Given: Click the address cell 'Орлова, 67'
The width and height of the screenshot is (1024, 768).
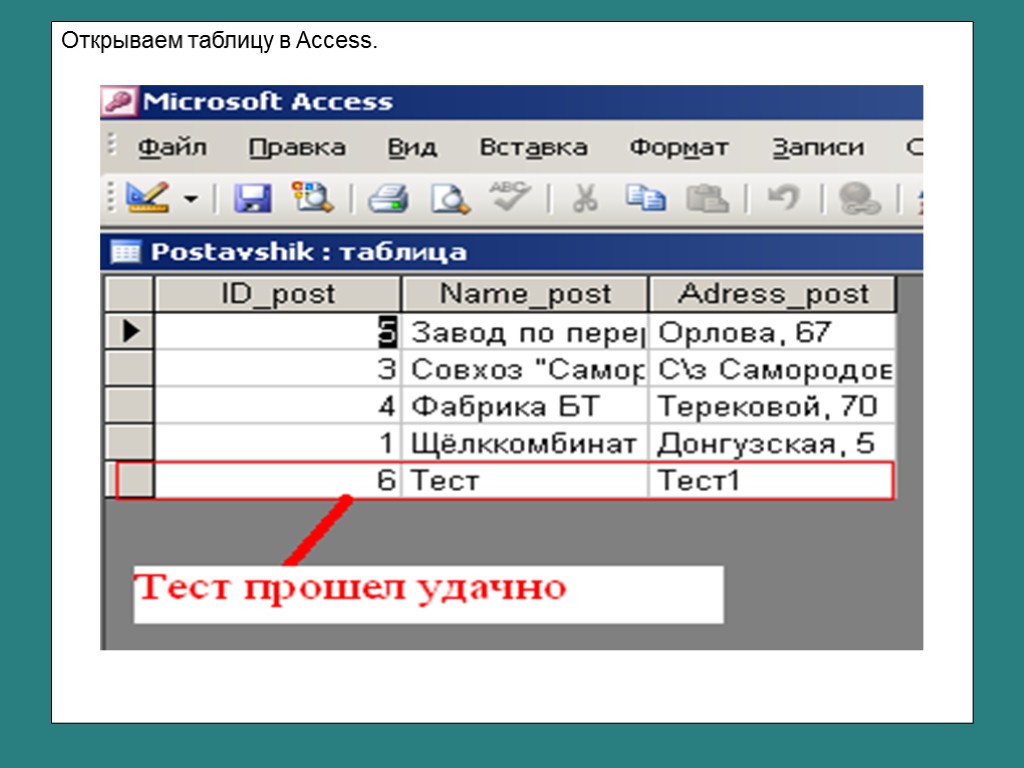Looking at the screenshot, I should (773, 331).
